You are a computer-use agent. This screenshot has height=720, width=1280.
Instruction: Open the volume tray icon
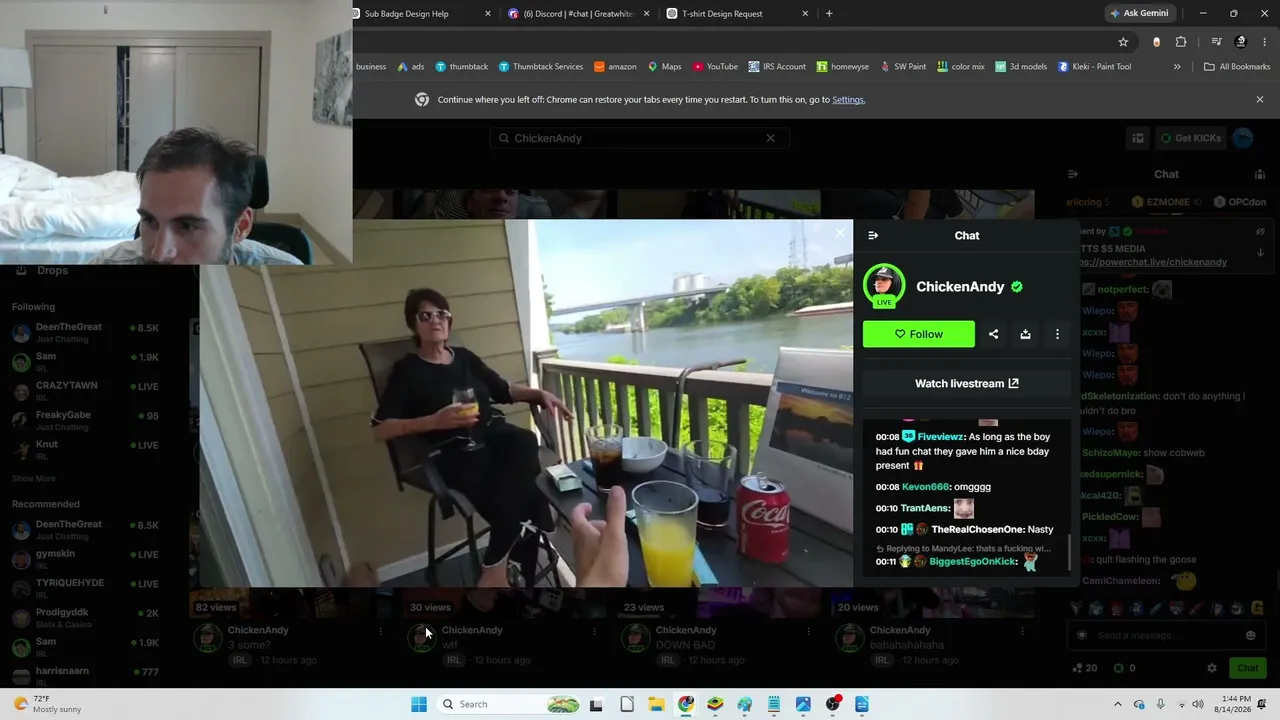coord(1200,704)
